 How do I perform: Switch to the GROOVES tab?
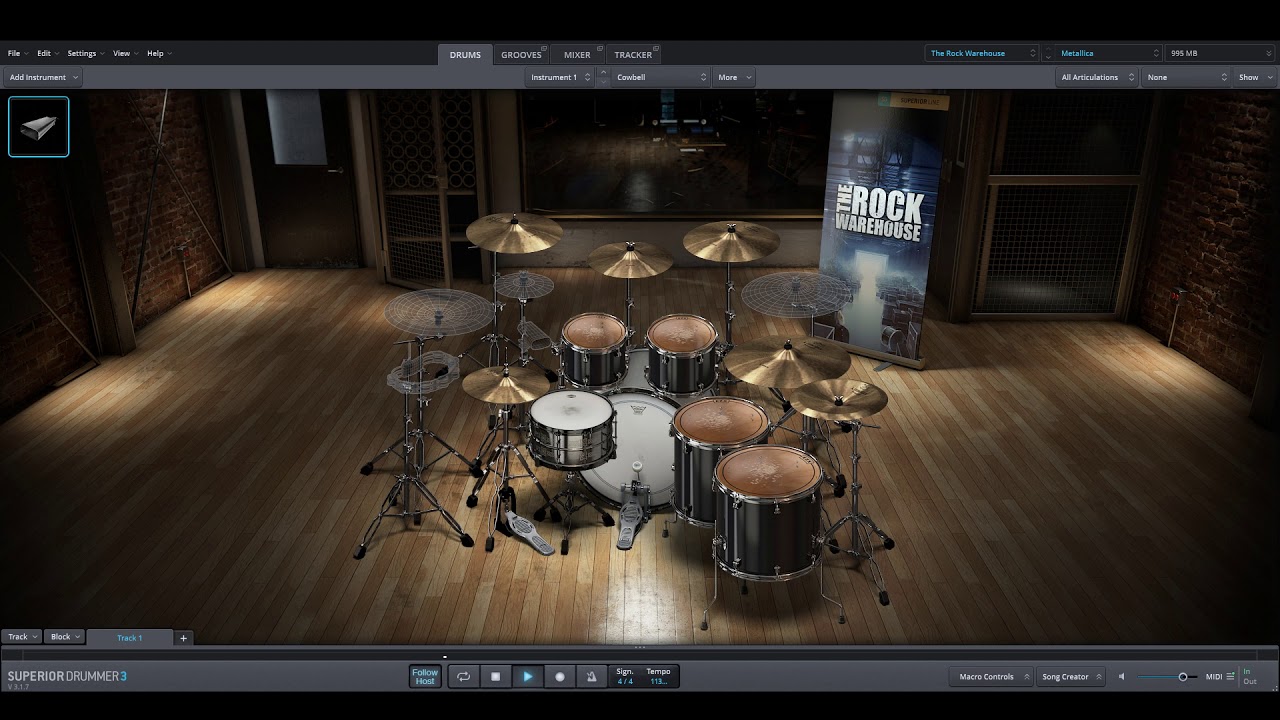521,55
